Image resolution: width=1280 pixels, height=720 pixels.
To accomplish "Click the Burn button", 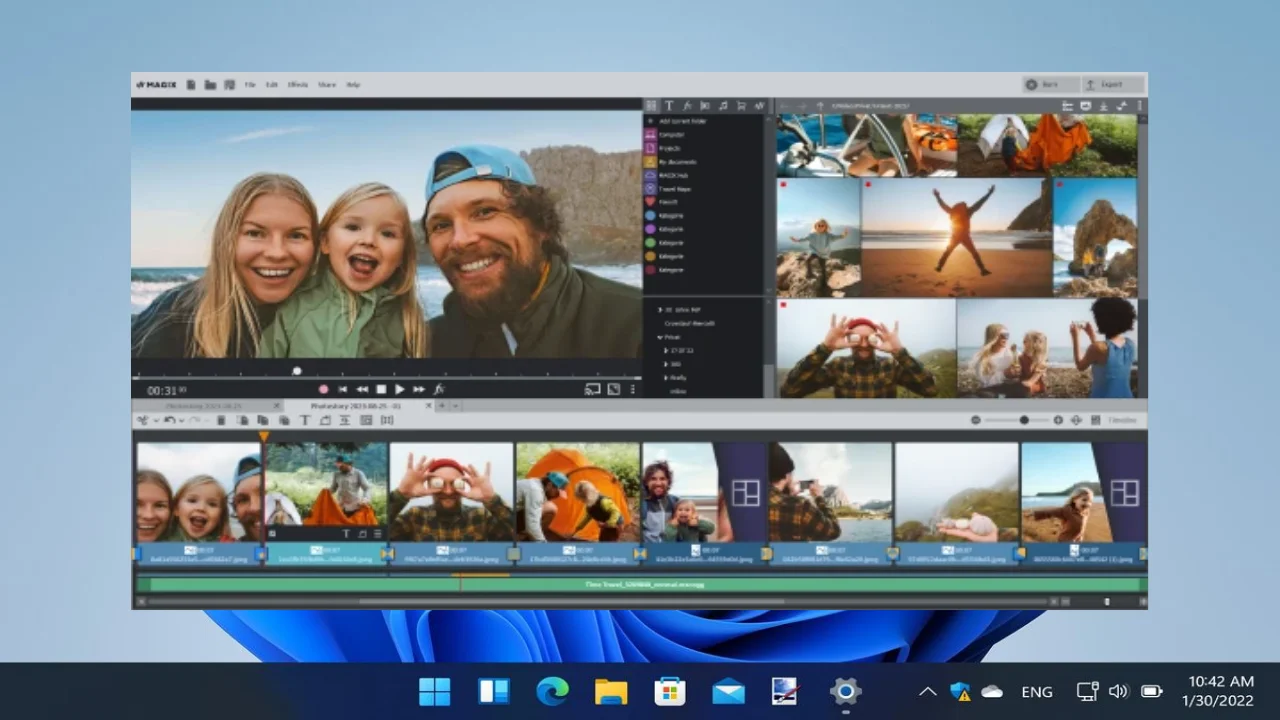I will (1050, 85).
